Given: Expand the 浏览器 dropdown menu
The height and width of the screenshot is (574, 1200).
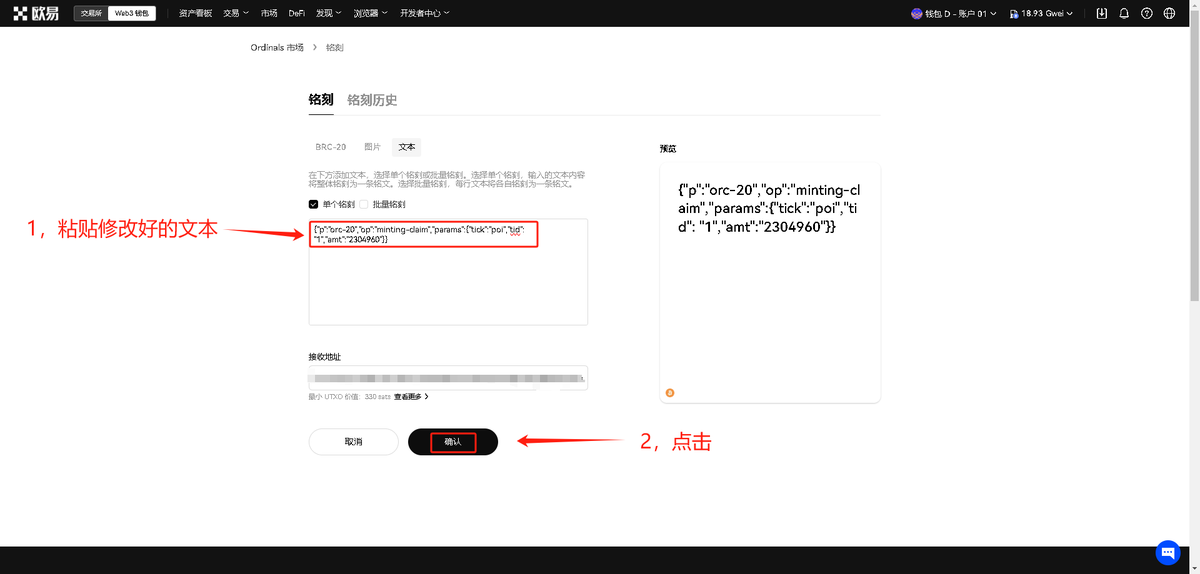Looking at the screenshot, I should pyautogui.click(x=371, y=13).
